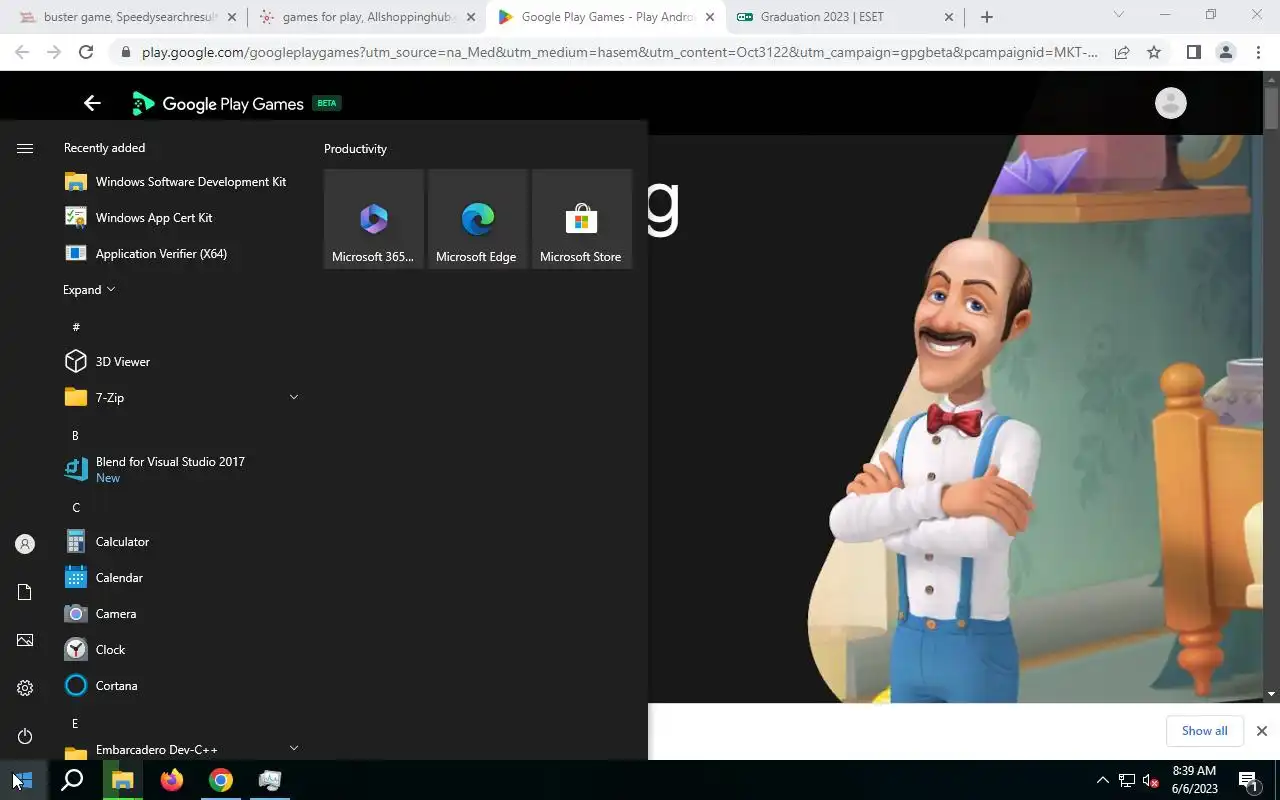Viewport: 1280px width, 800px height.
Task: Jump to the # letter group header
Action: (76, 327)
